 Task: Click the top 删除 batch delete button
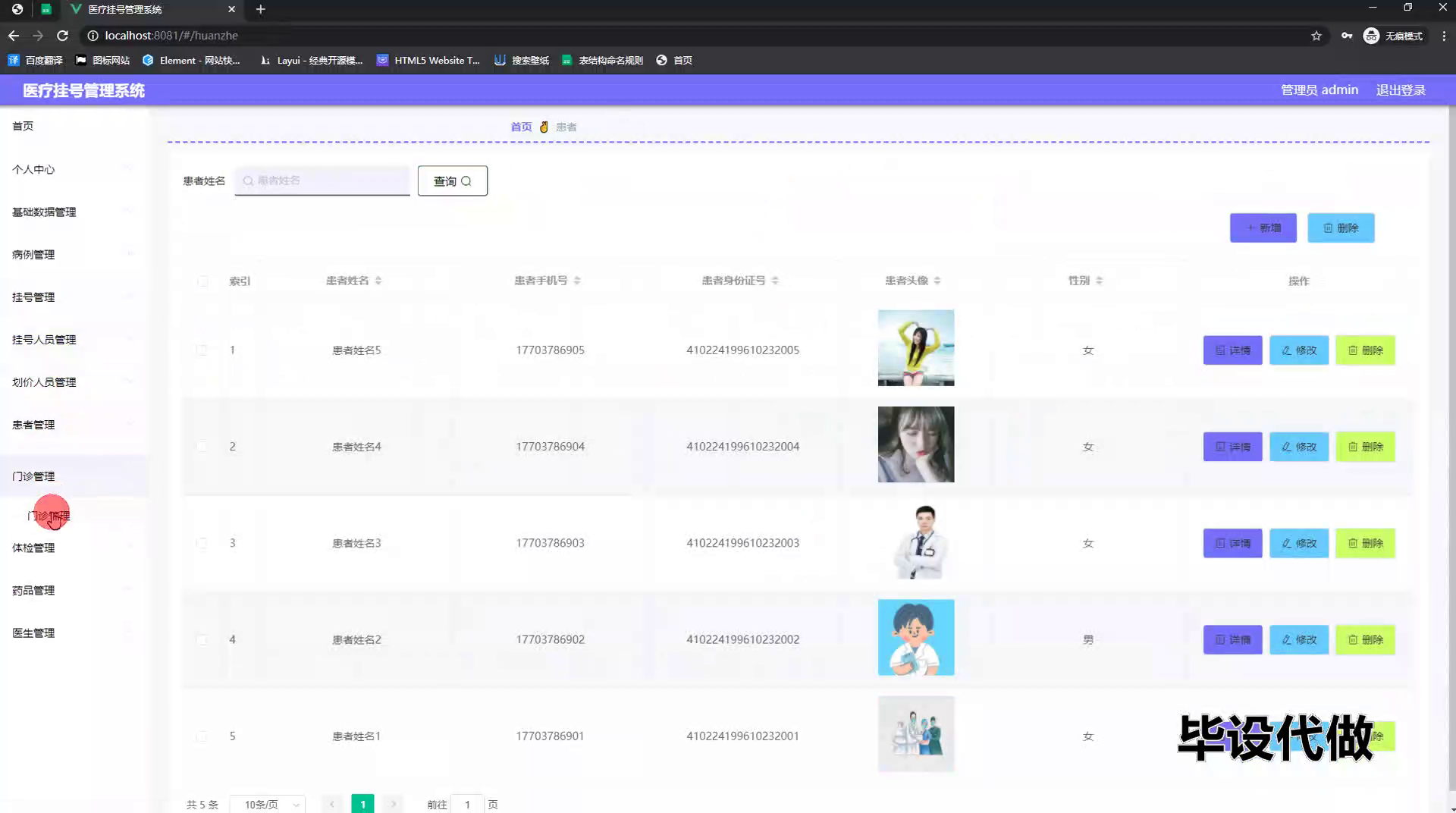click(1341, 228)
